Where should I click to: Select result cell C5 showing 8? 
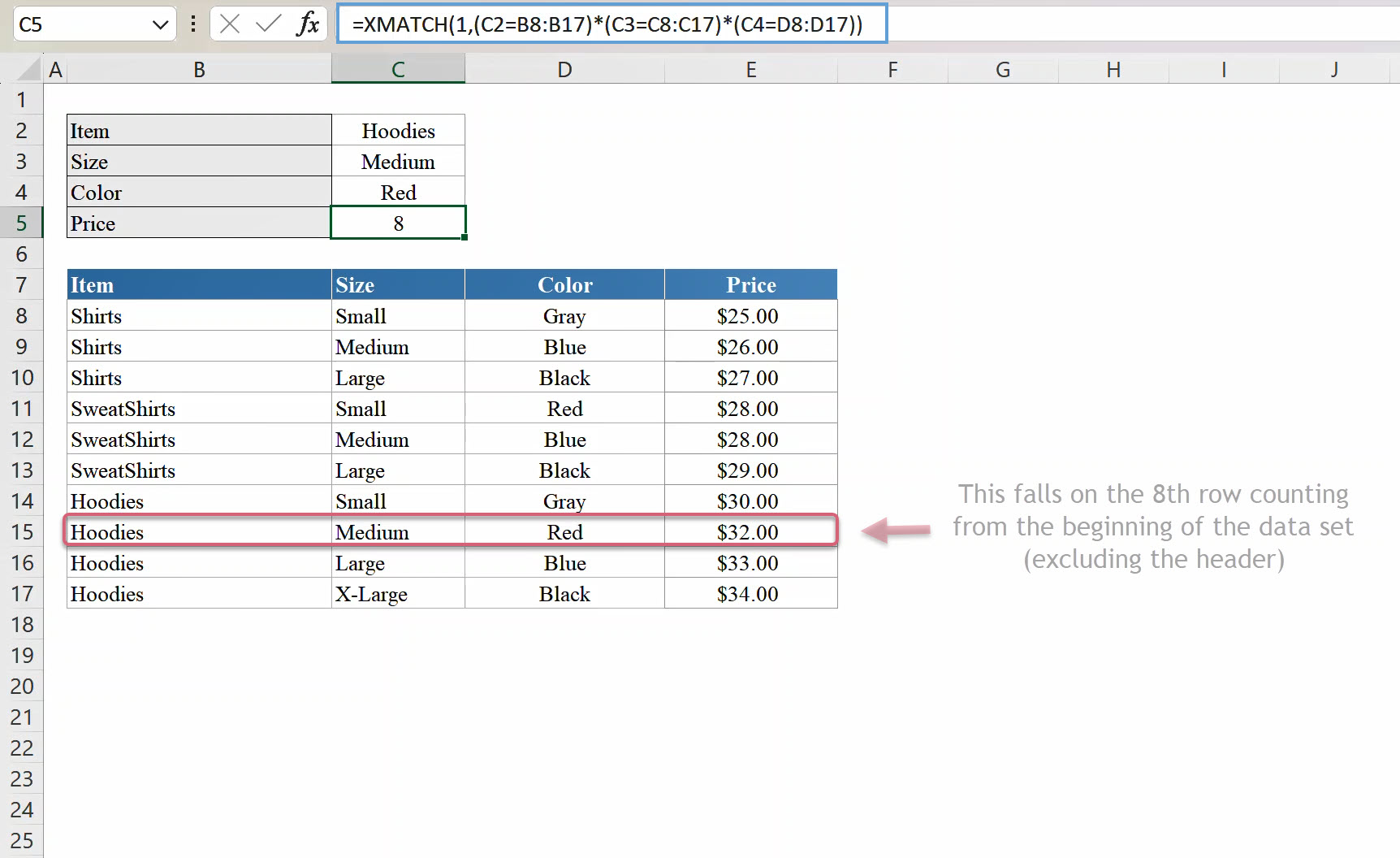coord(398,223)
